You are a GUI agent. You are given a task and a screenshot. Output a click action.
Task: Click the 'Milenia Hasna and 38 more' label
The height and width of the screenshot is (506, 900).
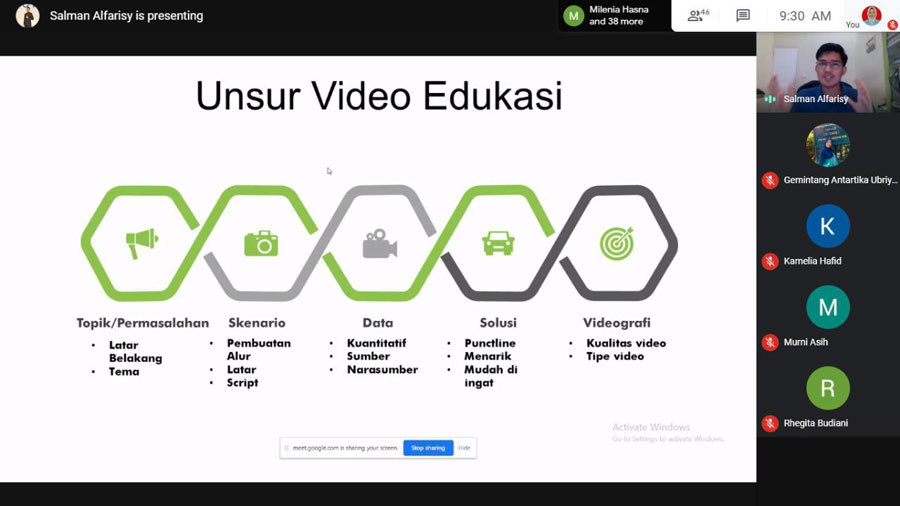coord(618,15)
